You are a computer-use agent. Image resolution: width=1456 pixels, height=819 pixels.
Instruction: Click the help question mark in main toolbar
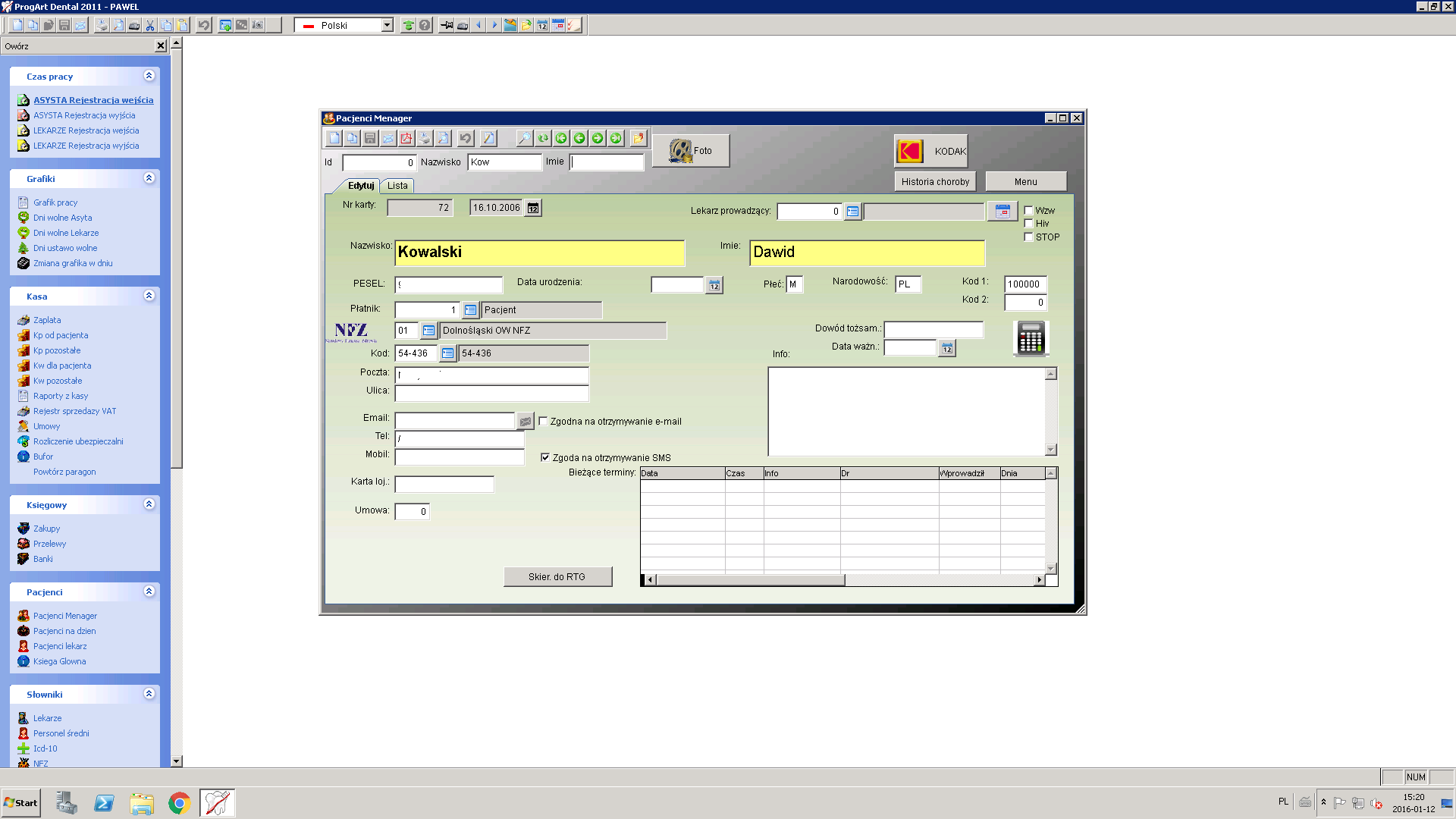(x=425, y=25)
